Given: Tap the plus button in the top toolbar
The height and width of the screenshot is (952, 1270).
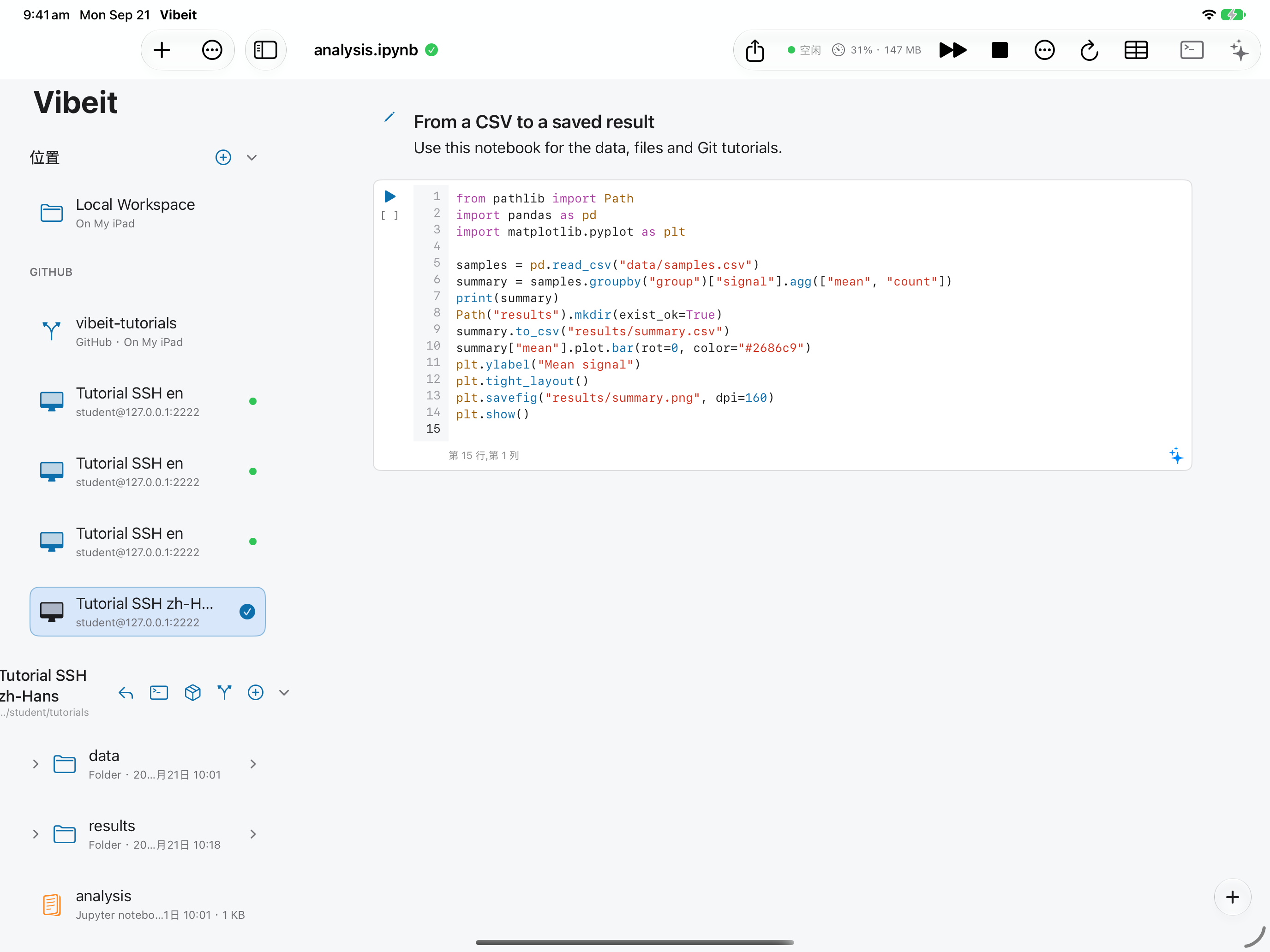Looking at the screenshot, I should tap(162, 50).
